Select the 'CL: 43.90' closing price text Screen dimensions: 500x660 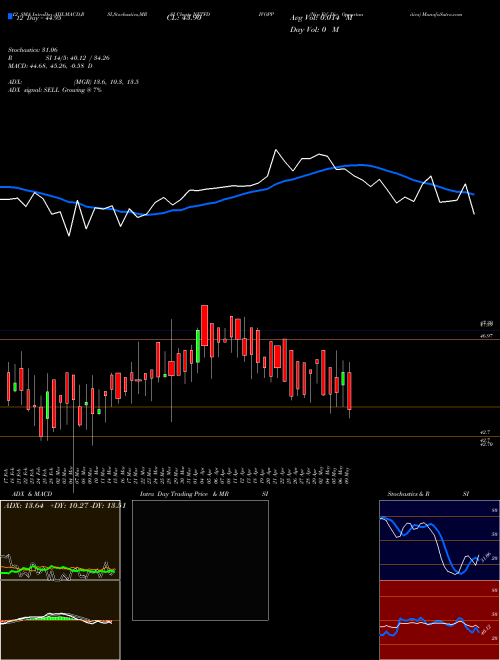click(184, 18)
